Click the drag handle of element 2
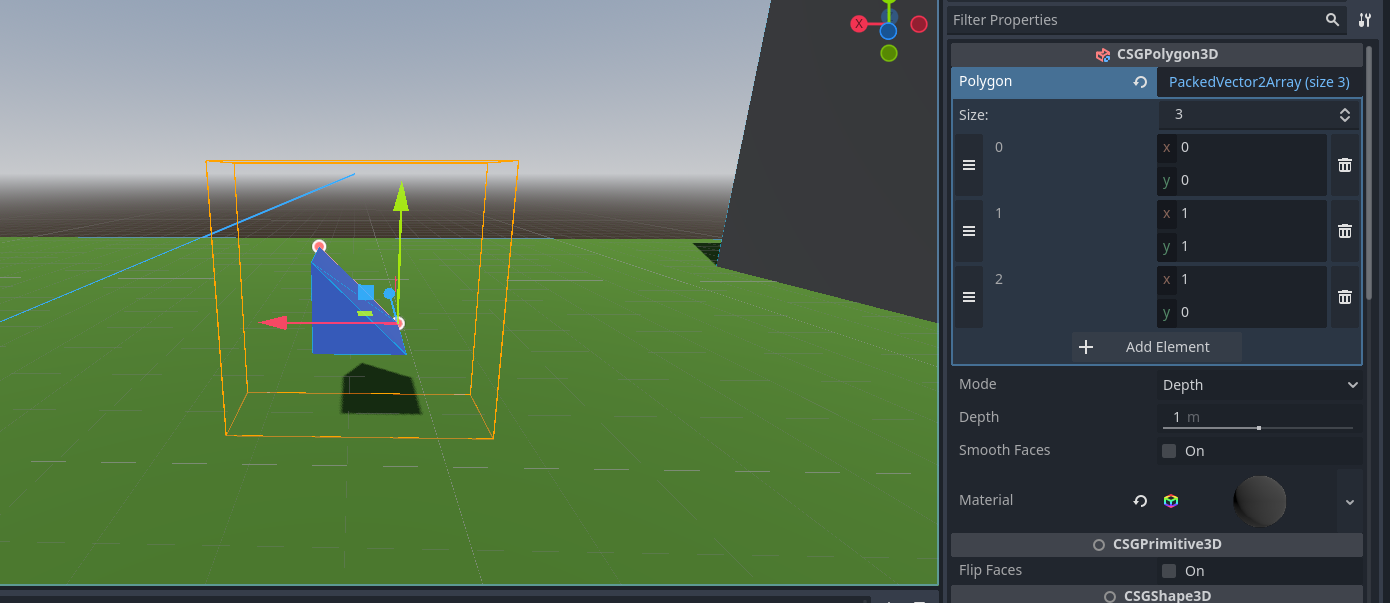The image size is (1390, 603). [x=967, y=296]
